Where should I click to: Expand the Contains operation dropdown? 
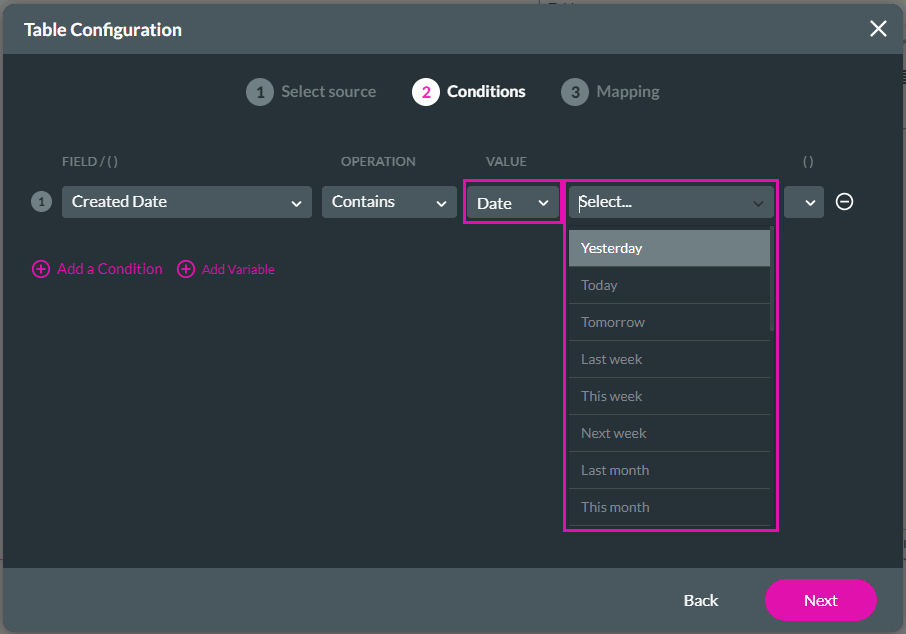click(389, 202)
